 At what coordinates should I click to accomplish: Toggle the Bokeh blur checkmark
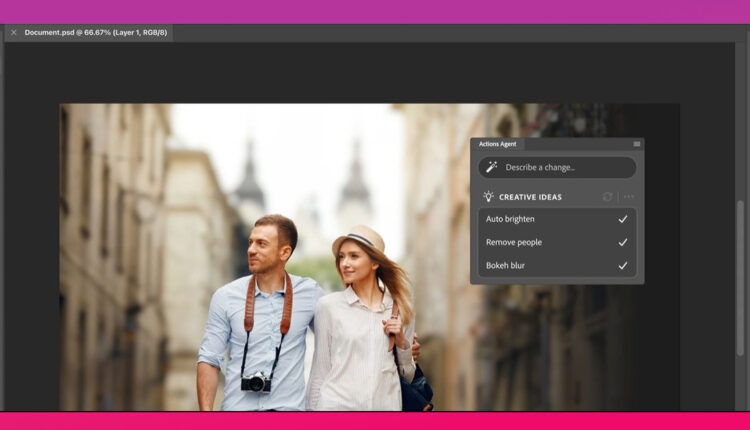[x=622, y=265]
